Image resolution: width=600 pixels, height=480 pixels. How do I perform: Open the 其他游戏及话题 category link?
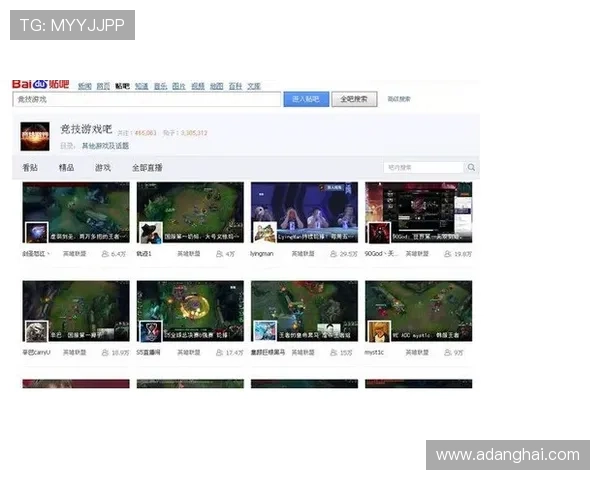[x=105, y=146]
